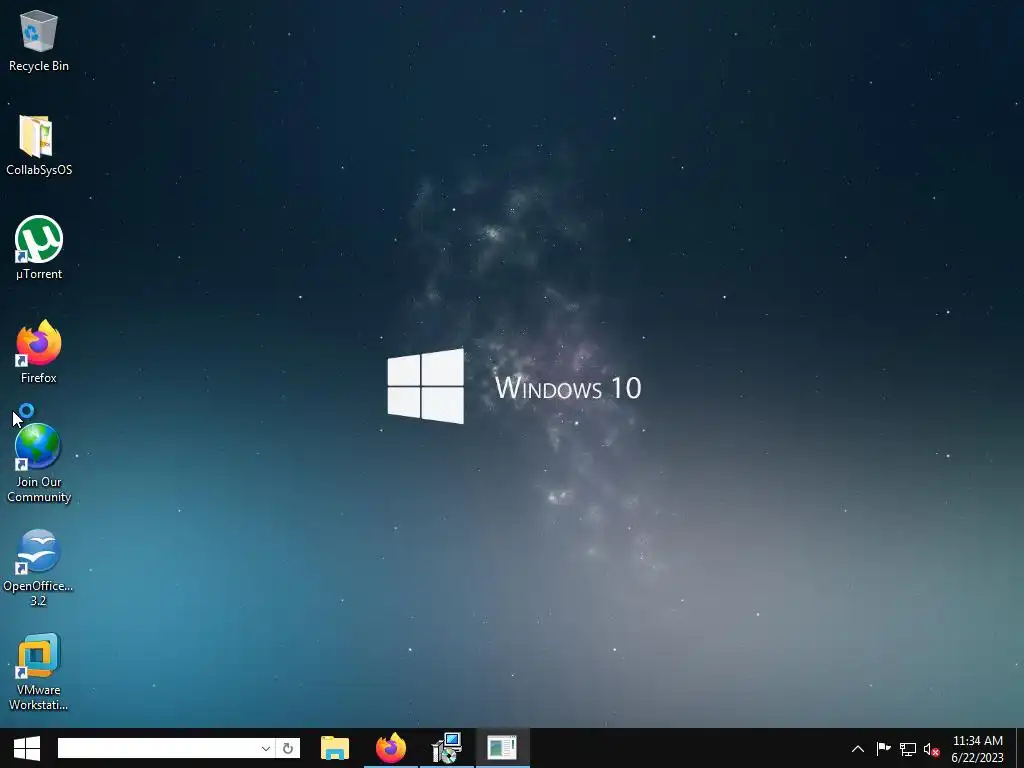Screen dimensions: 1024x768
Task: Select the active window taskbar icon
Action: click(502, 748)
